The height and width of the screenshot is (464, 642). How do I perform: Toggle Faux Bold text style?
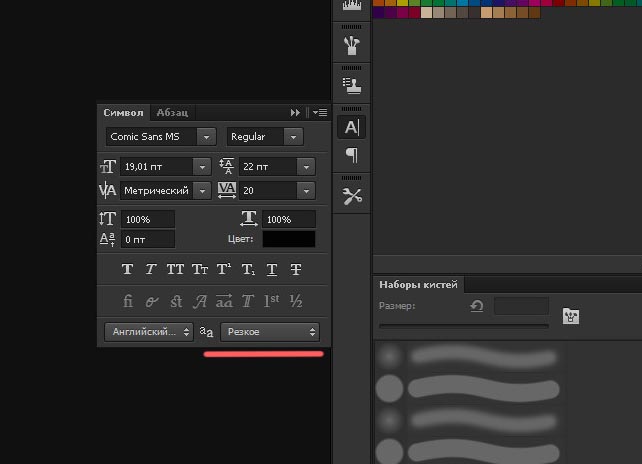tap(127, 269)
